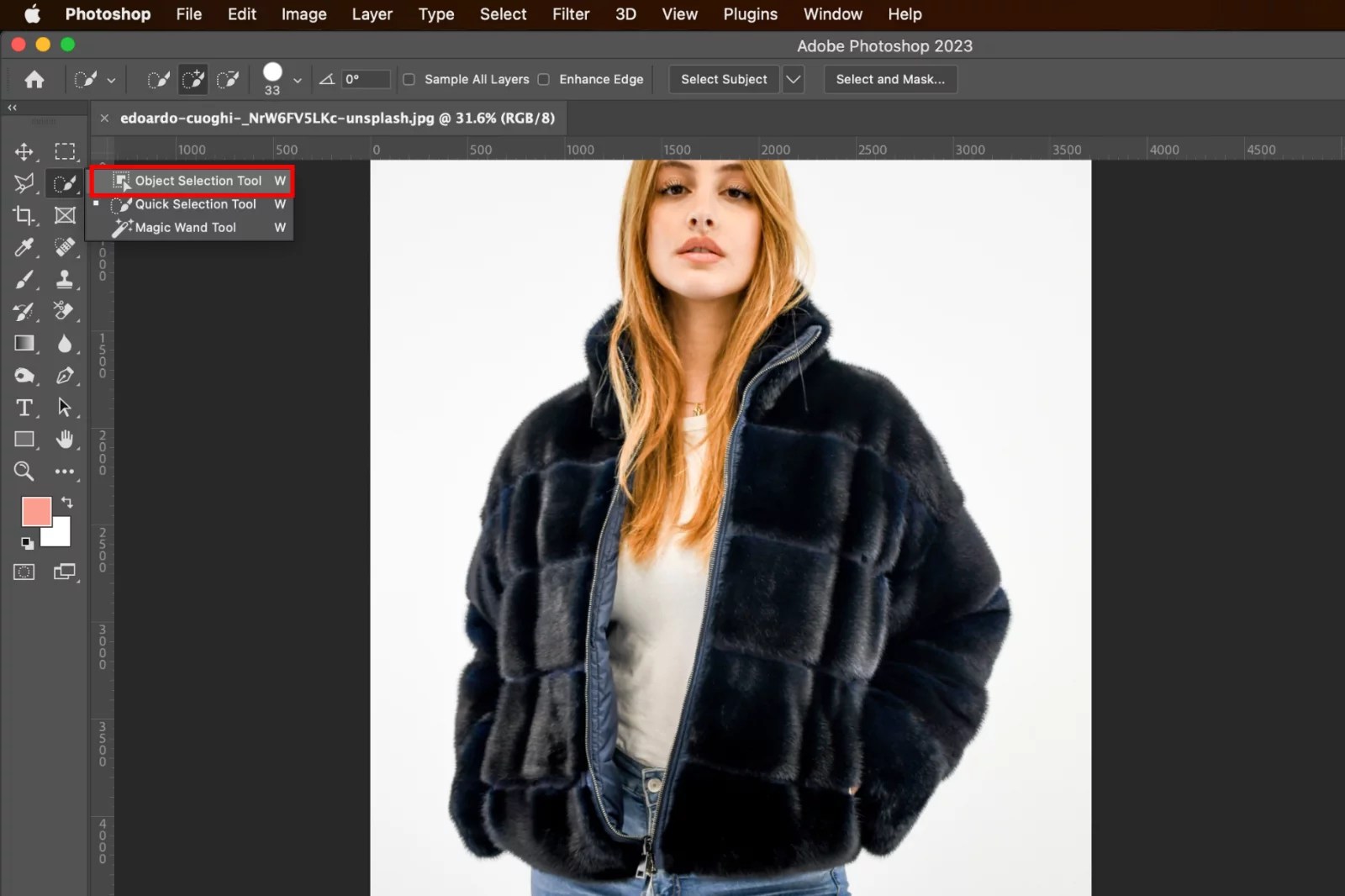This screenshot has height=896, width=1345.
Task: Click the pink foreground color swatch
Action: click(x=36, y=511)
